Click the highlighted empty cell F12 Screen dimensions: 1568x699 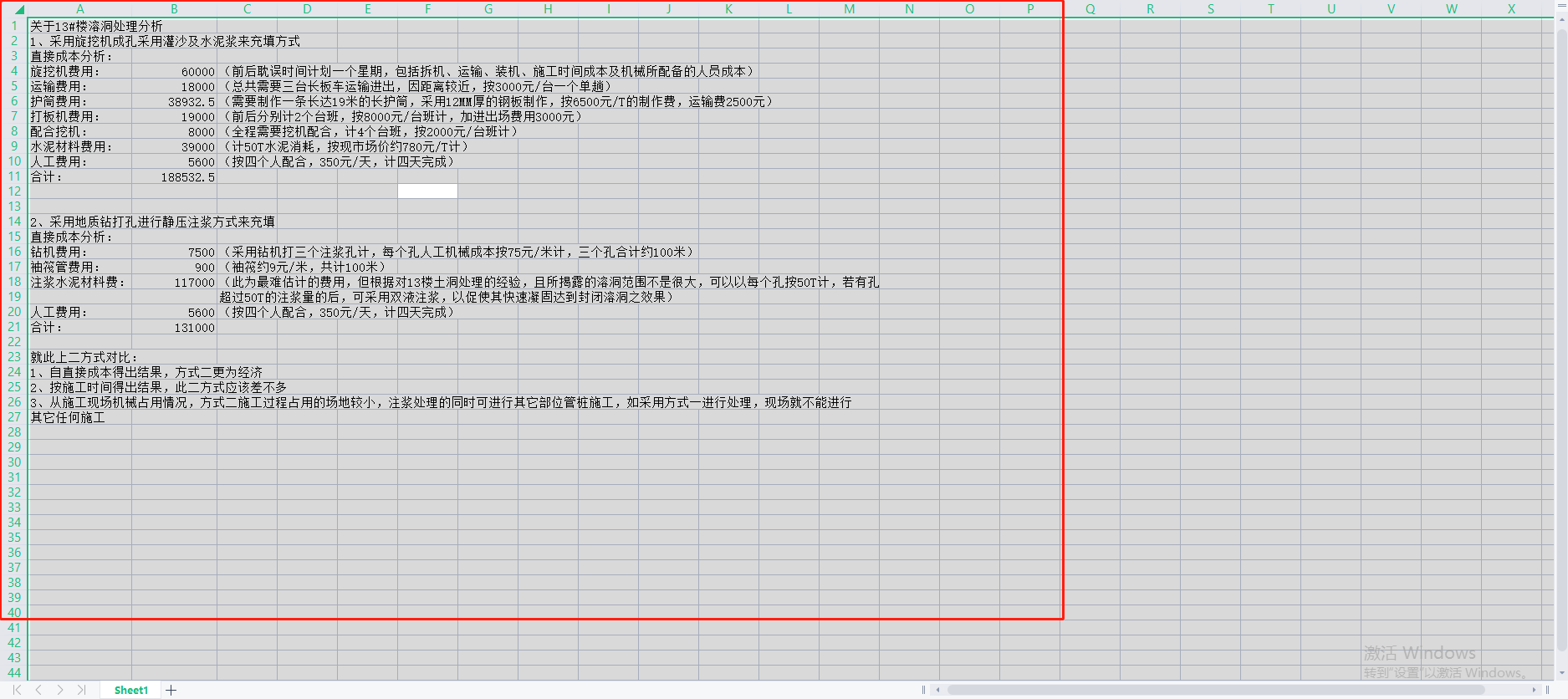tap(427, 191)
